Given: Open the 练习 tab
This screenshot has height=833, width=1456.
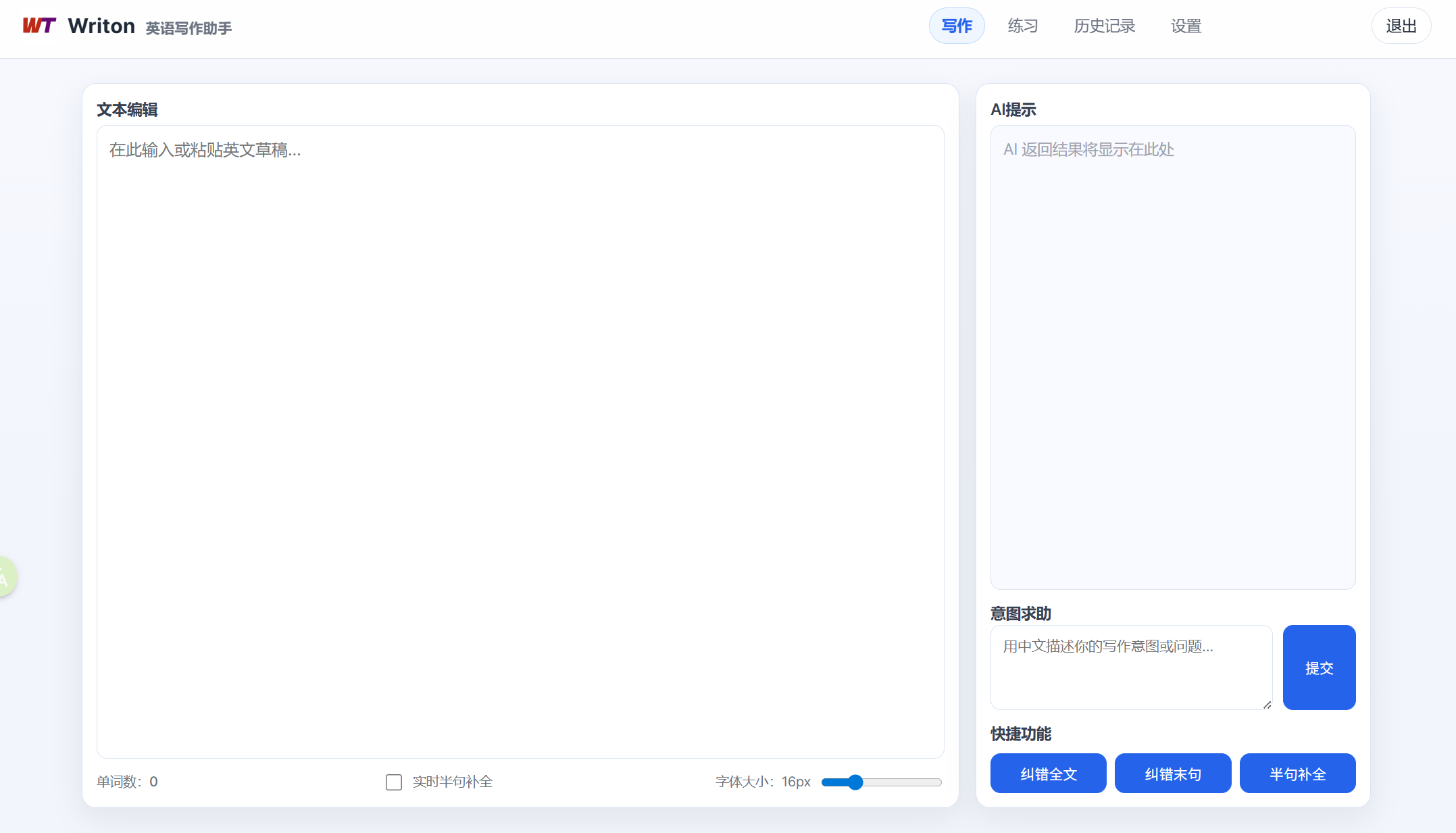Looking at the screenshot, I should point(1022,26).
